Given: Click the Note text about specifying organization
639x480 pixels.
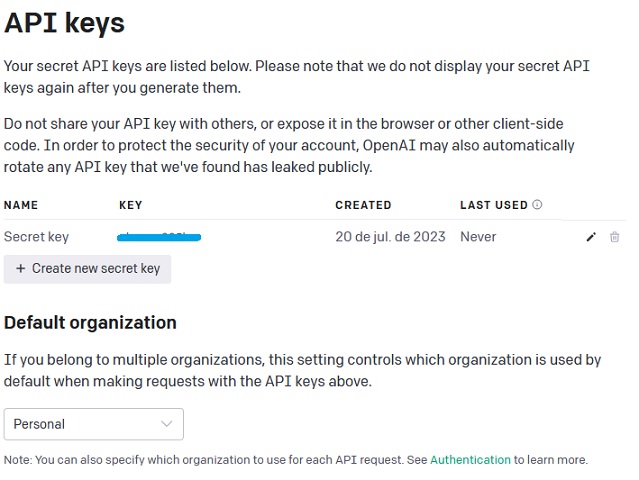Looking at the screenshot, I should click(x=295, y=460).
